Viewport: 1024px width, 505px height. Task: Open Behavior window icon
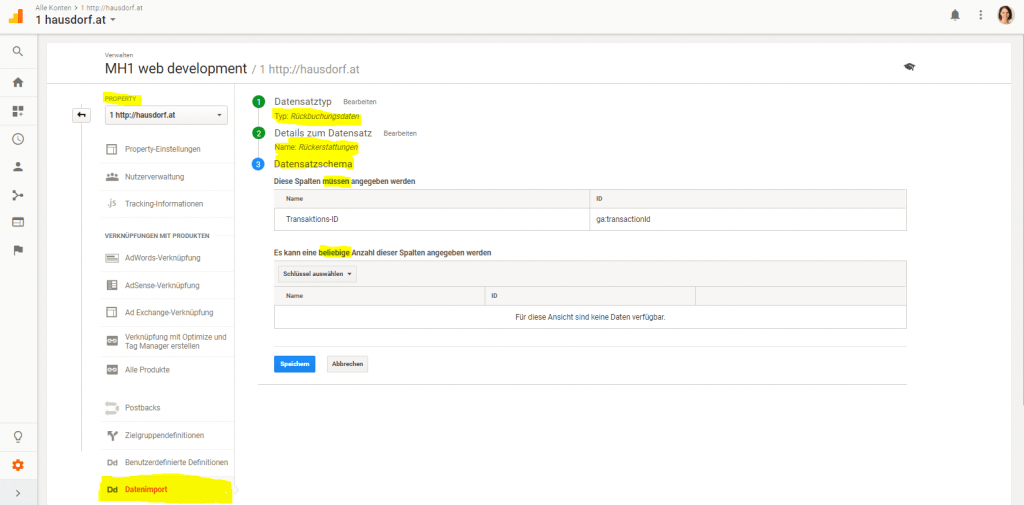(x=18, y=222)
